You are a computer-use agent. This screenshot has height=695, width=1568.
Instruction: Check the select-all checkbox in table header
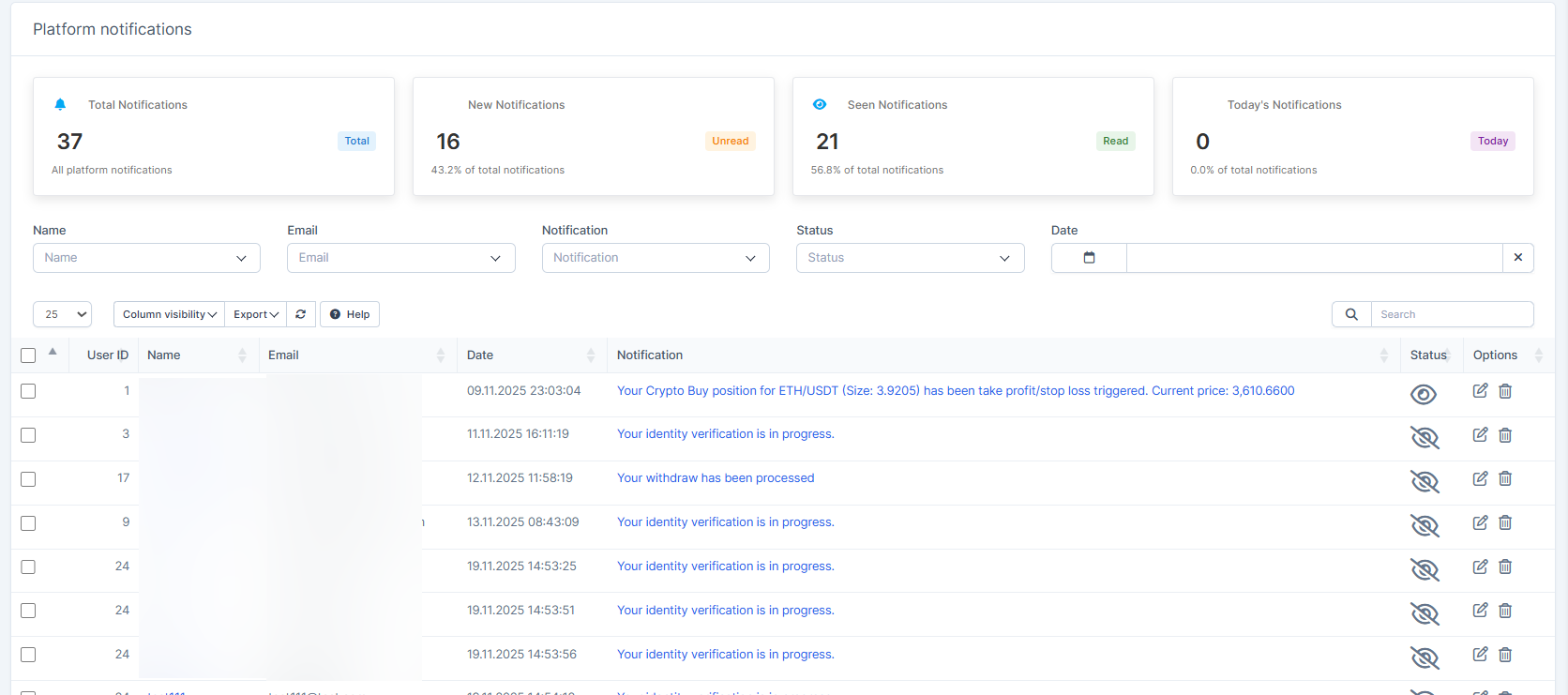[28, 355]
